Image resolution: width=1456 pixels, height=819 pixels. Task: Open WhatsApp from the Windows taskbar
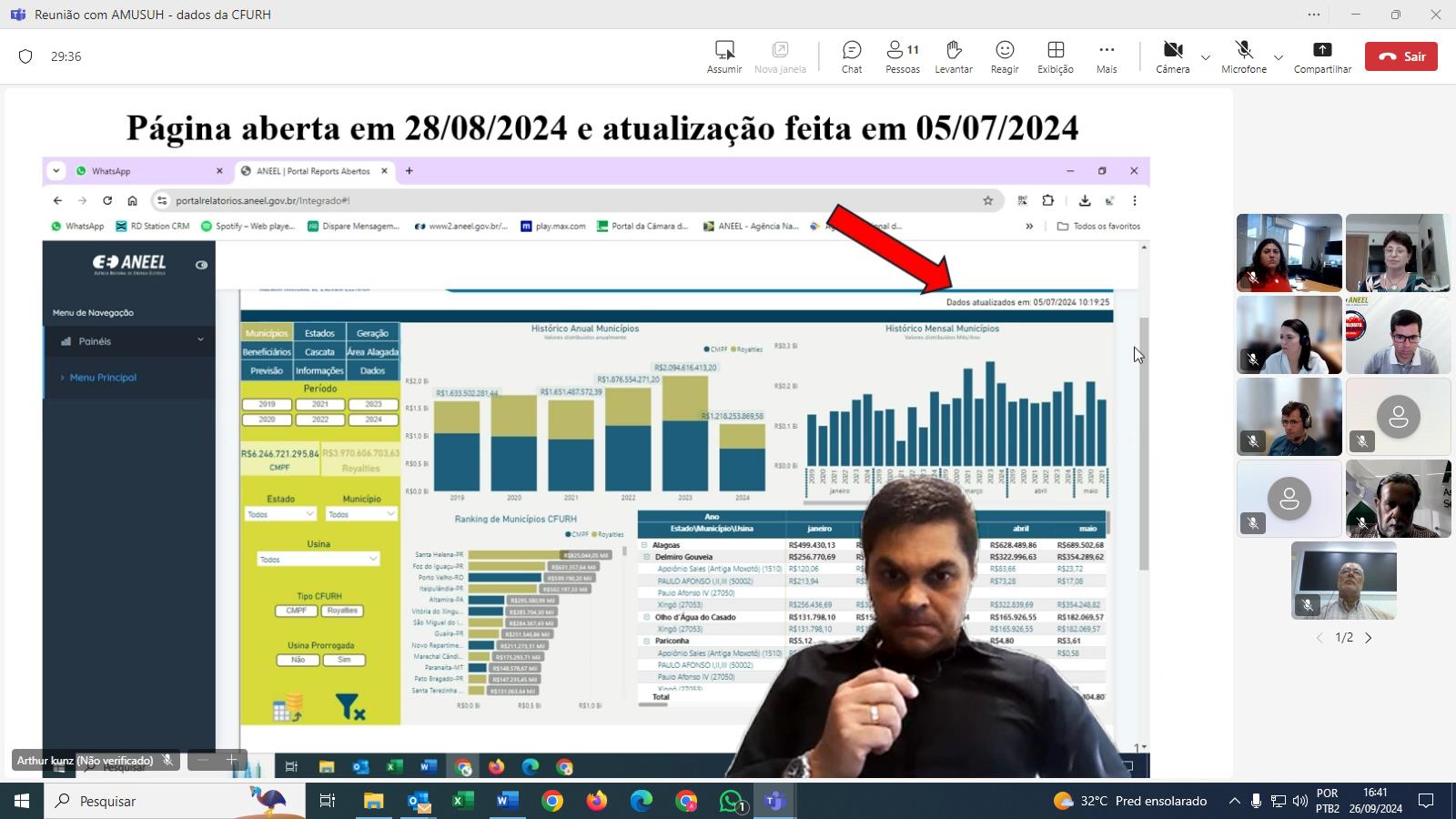pyautogui.click(x=732, y=801)
